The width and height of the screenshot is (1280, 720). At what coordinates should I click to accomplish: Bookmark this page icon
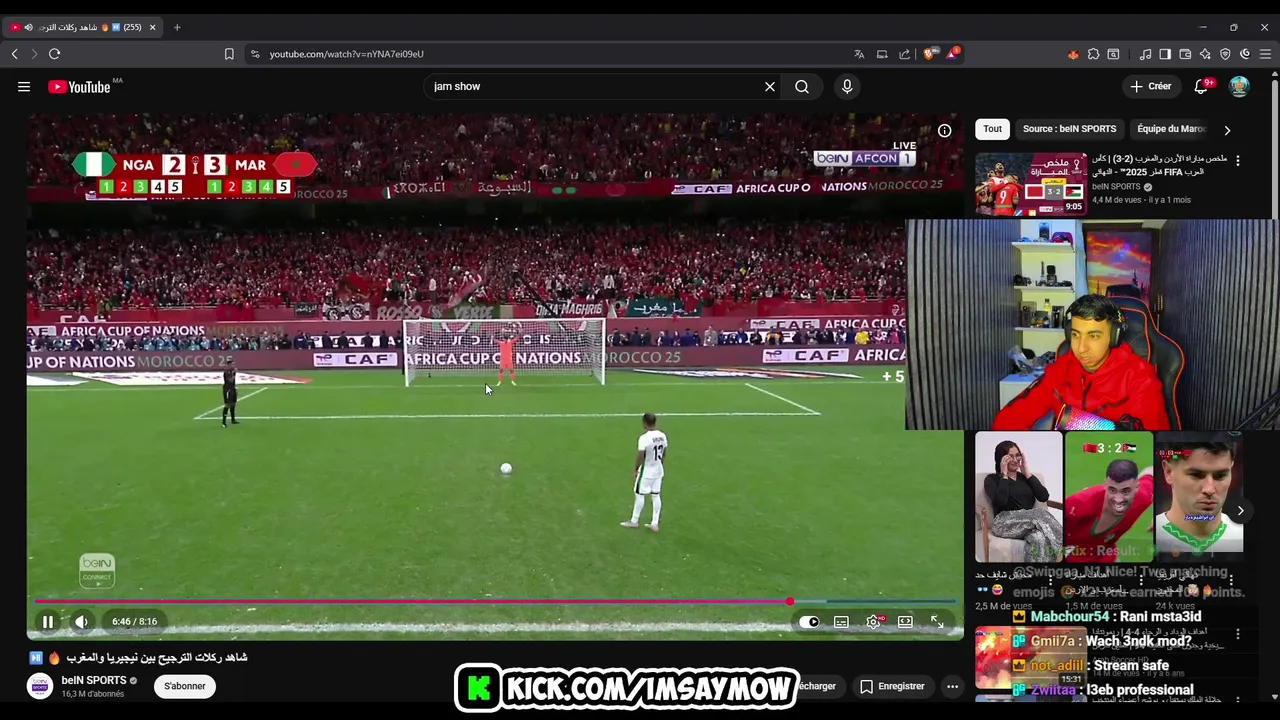[229, 54]
